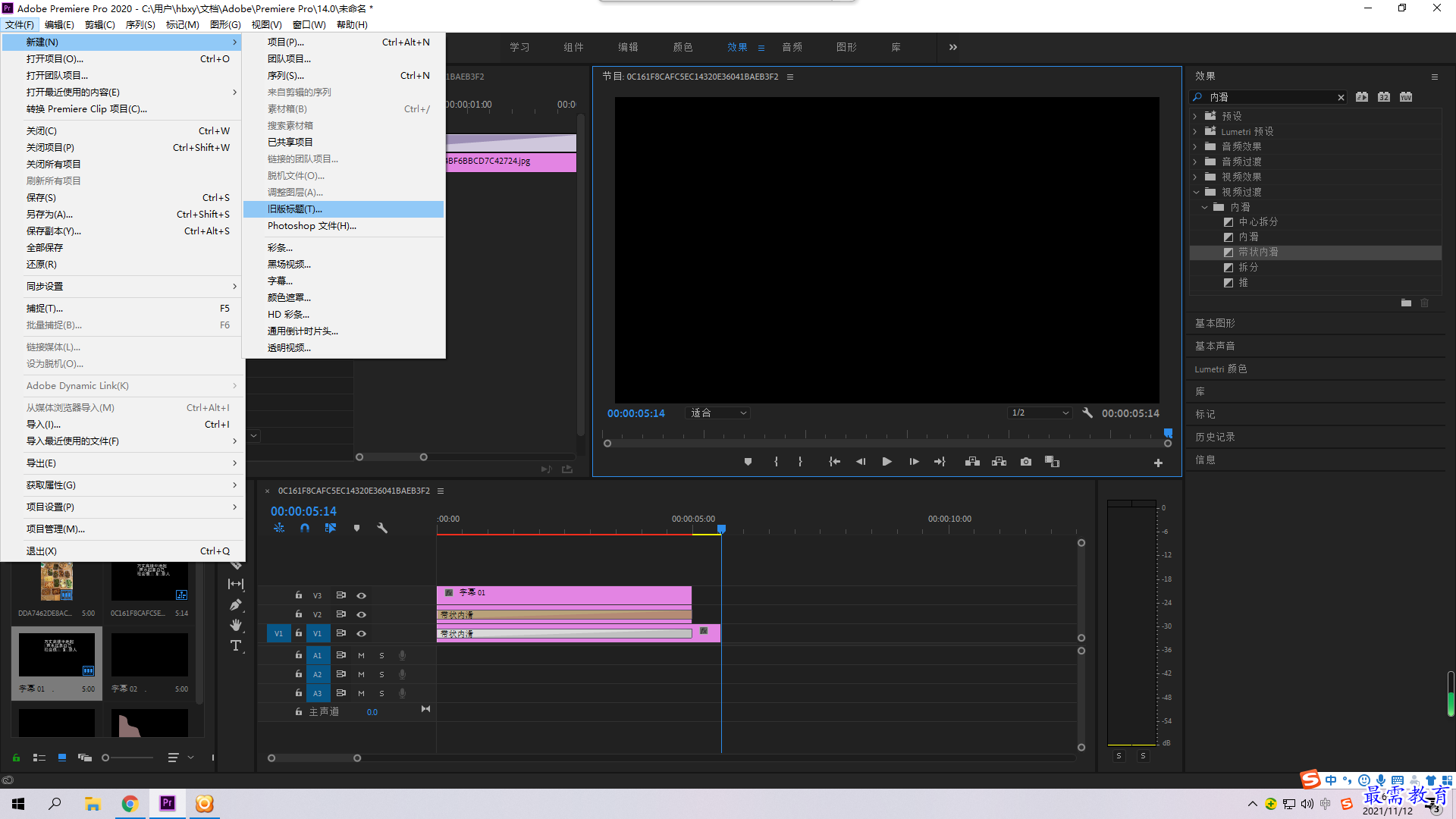The height and width of the screenshot is (819, 1456).
Task: Click the Lift button
Action: [972, 462]
